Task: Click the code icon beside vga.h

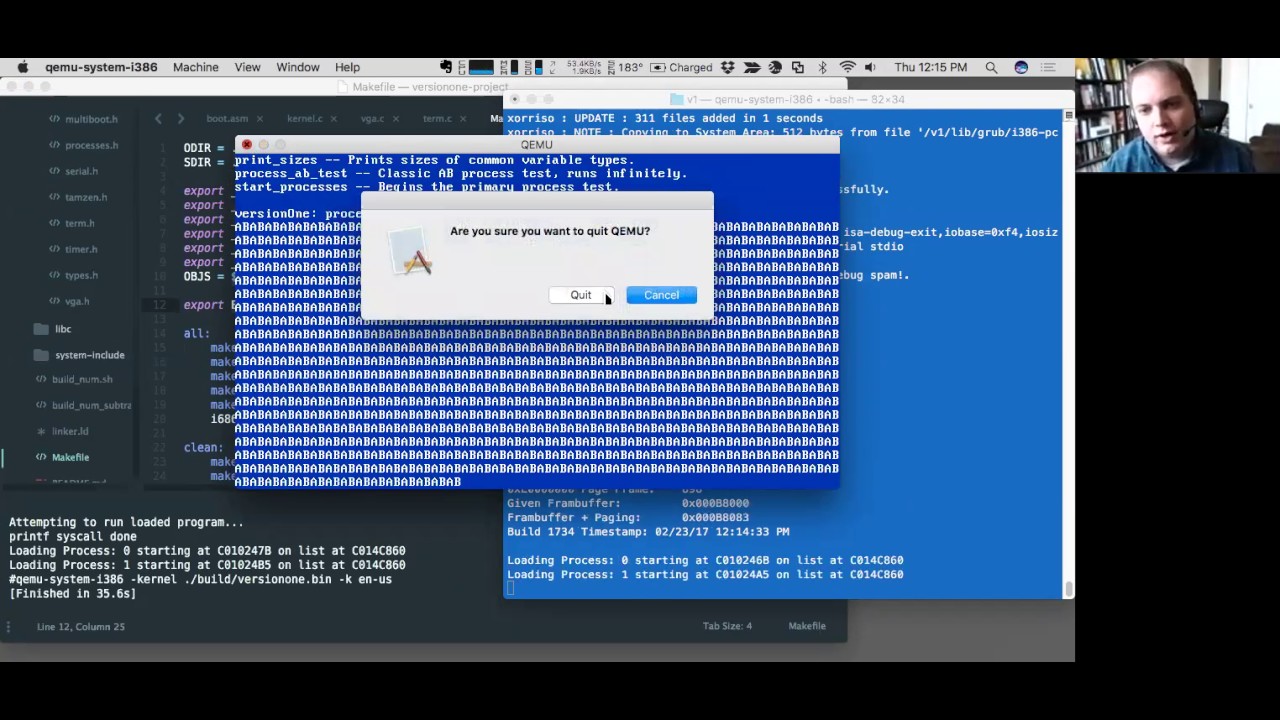Action: 54,301
